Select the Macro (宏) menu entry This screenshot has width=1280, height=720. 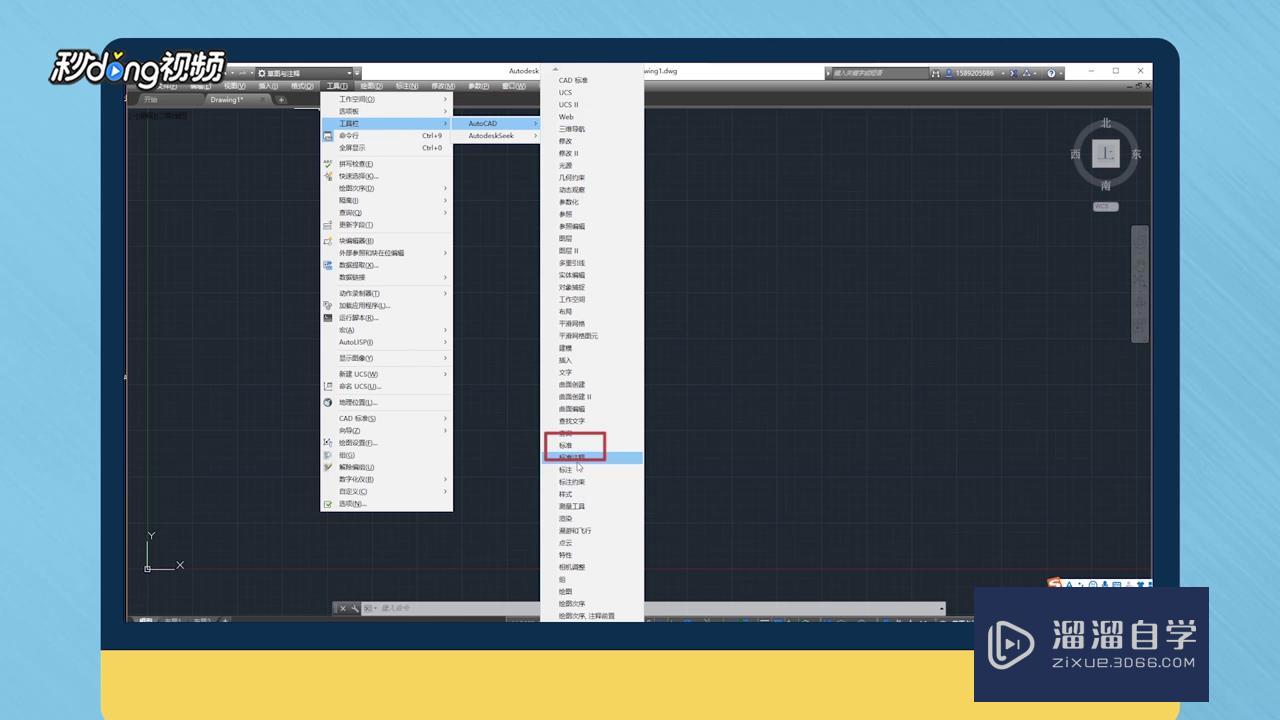(386, 330)
